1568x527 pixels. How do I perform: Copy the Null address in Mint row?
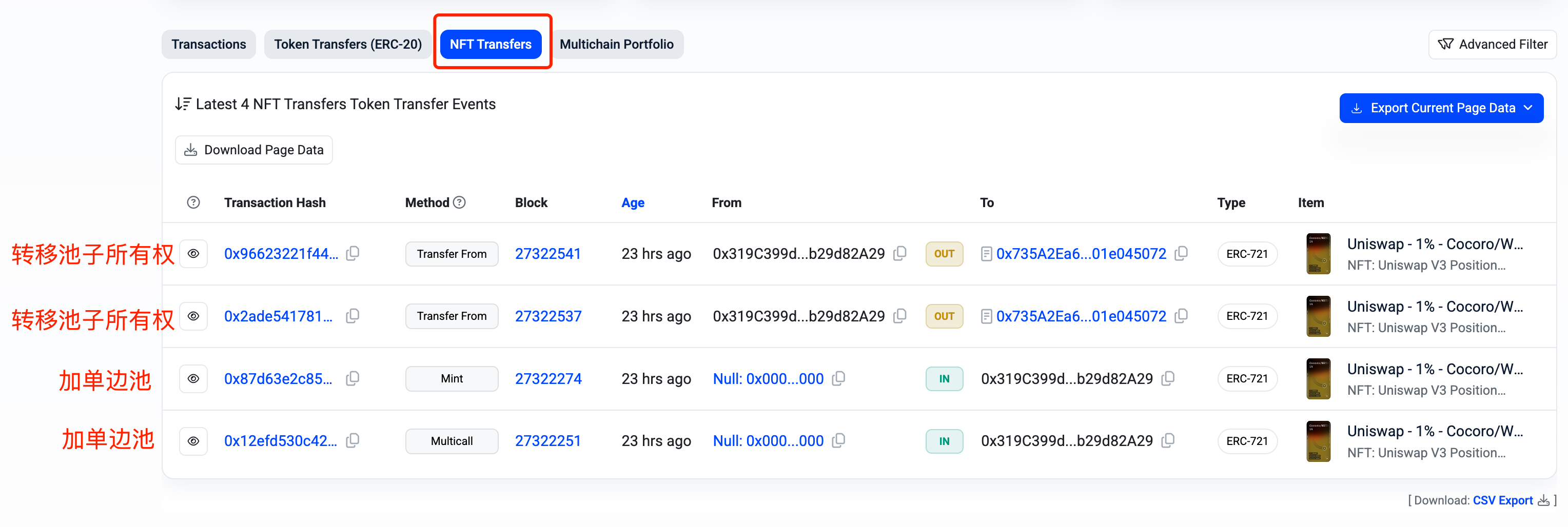pos(838,379)
